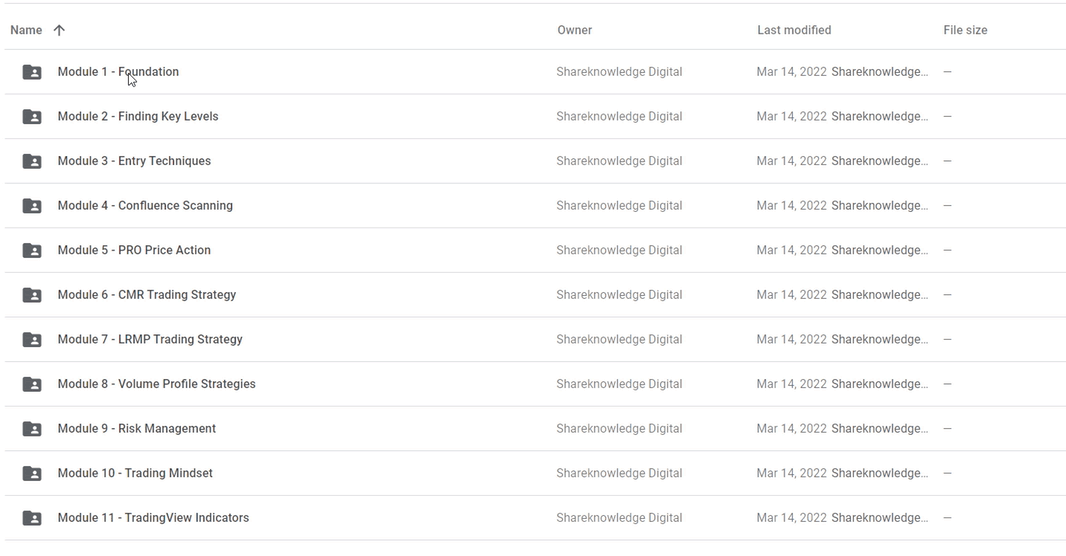Open Module 3 - Entry Techniques folder
This screenshot has width=1066, height=556.
134,161
